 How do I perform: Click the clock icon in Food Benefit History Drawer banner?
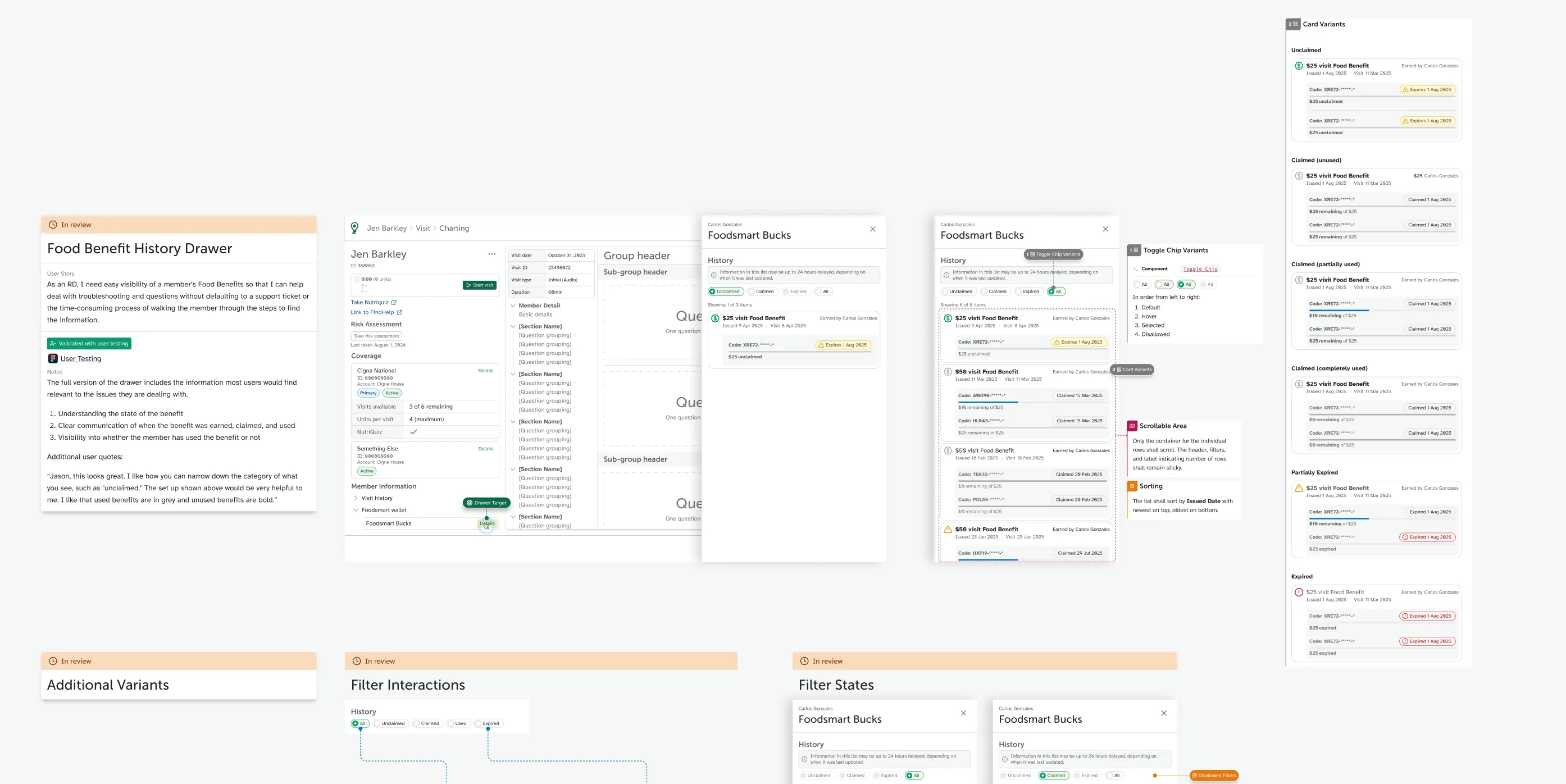[x=53, y=225]
